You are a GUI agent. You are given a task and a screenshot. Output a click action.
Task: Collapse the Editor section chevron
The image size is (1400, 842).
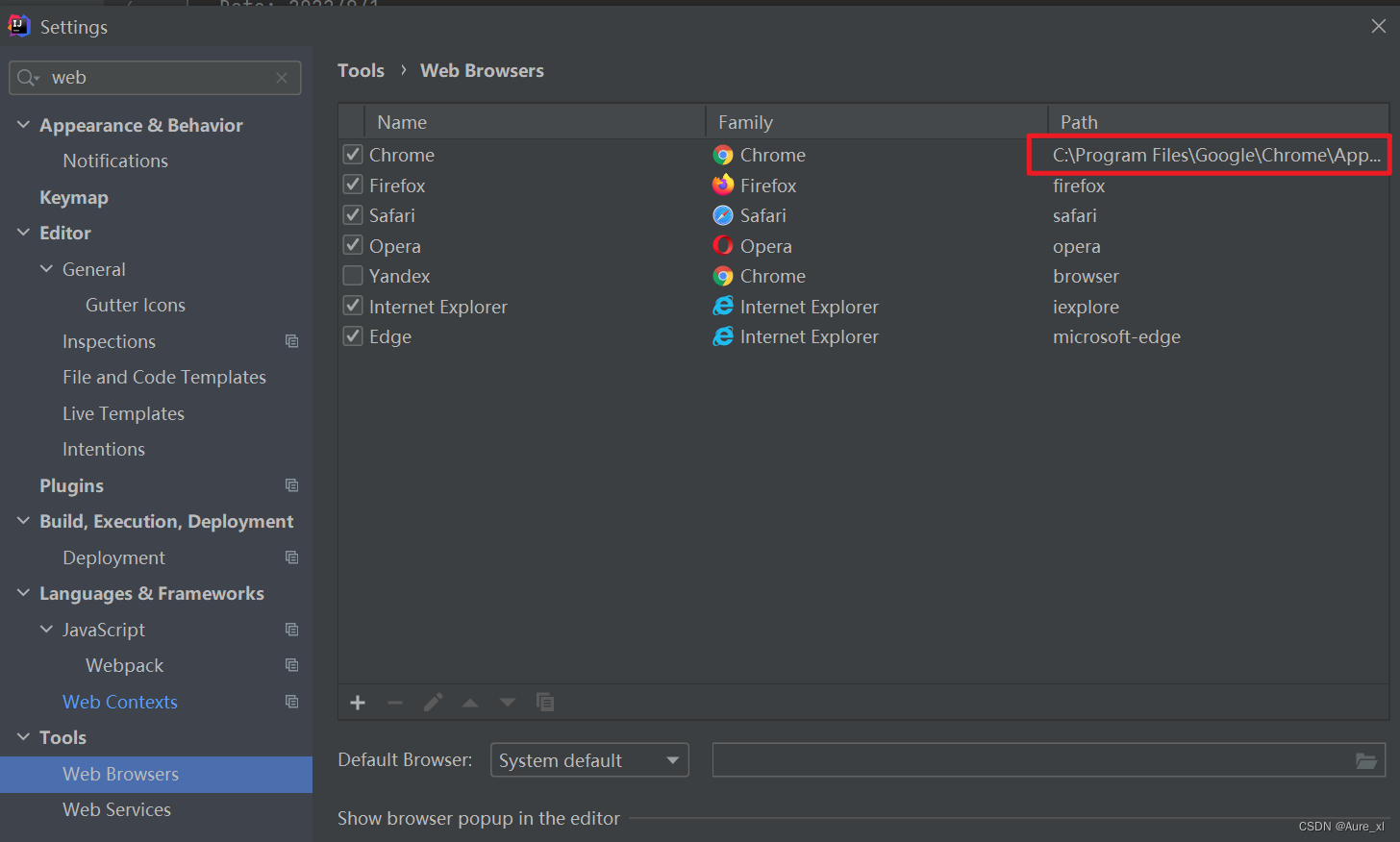pyautogui.click(x=23, y=233)
